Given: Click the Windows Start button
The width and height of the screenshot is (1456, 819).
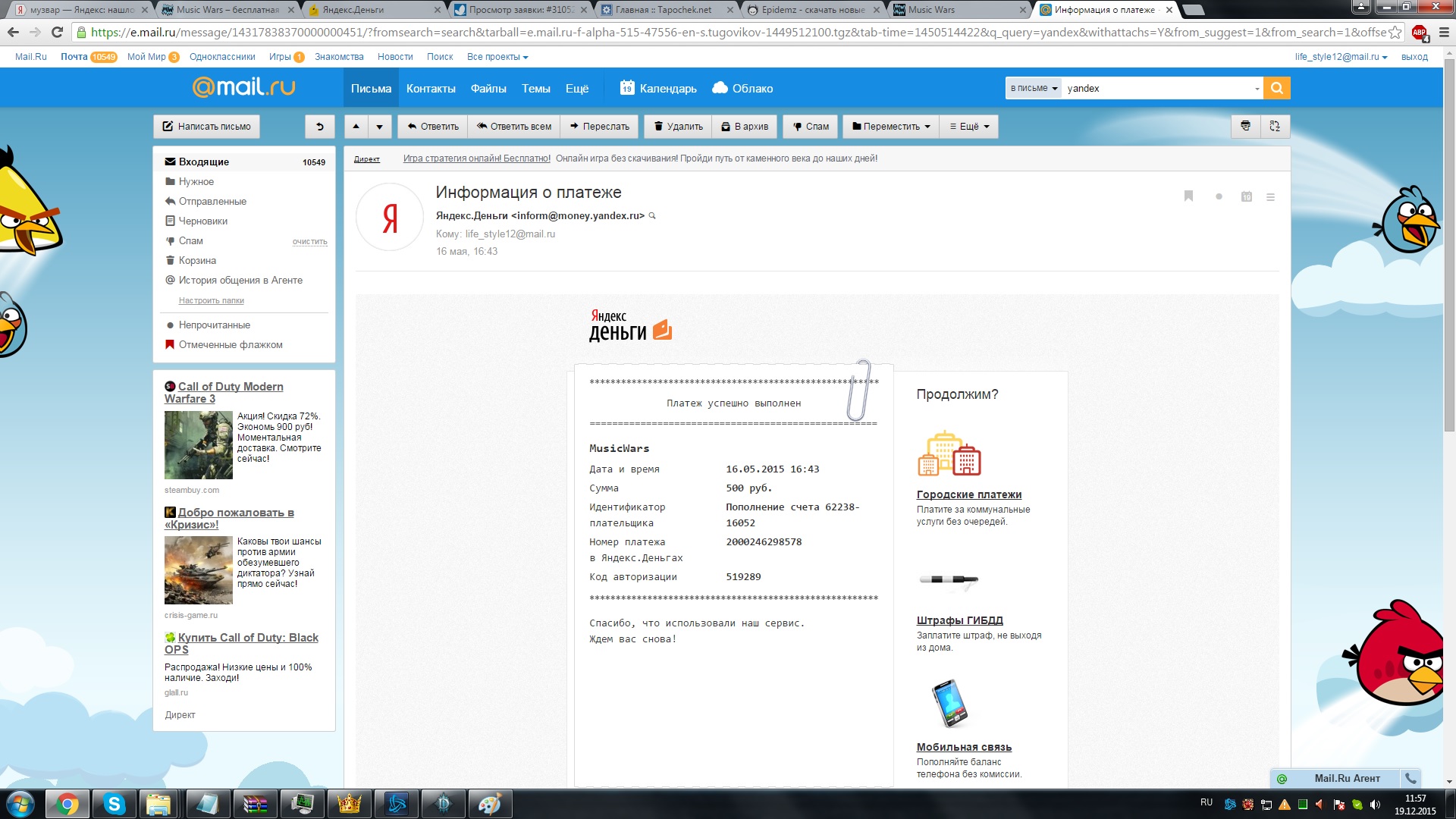Looking at the screenshot, I should 20,804.
